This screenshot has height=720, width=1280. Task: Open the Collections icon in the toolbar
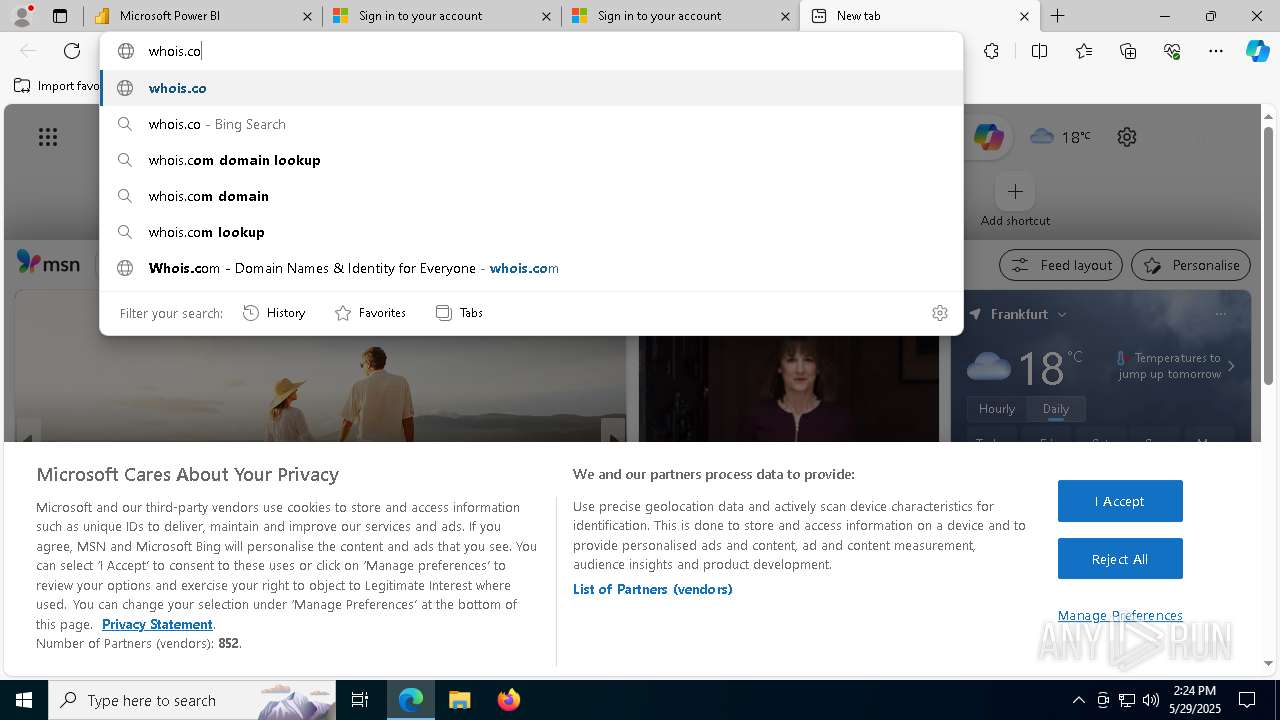tap(1128, 51)
